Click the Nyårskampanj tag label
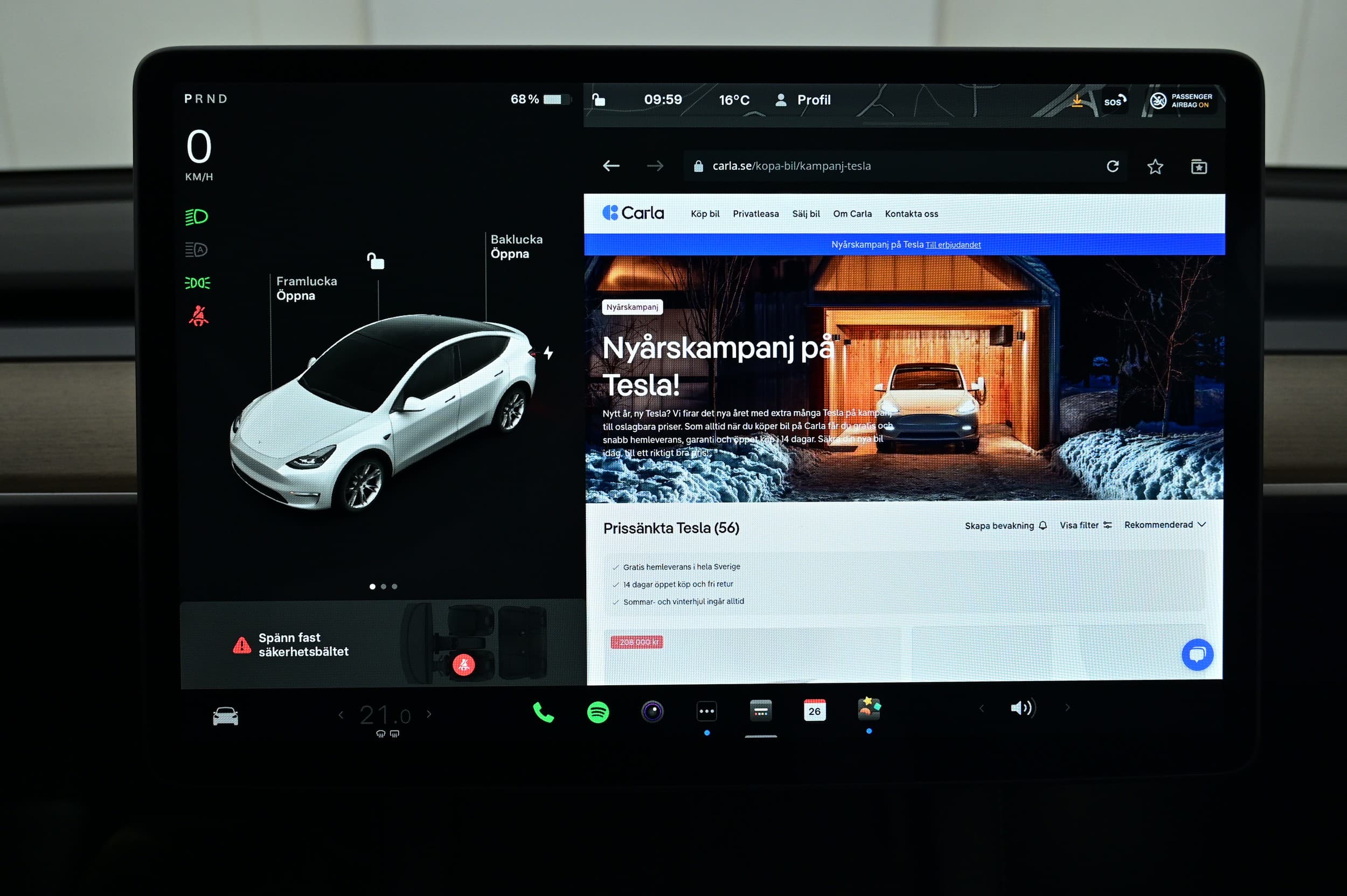Screen dimensions: 1347x896 point(632,307)
